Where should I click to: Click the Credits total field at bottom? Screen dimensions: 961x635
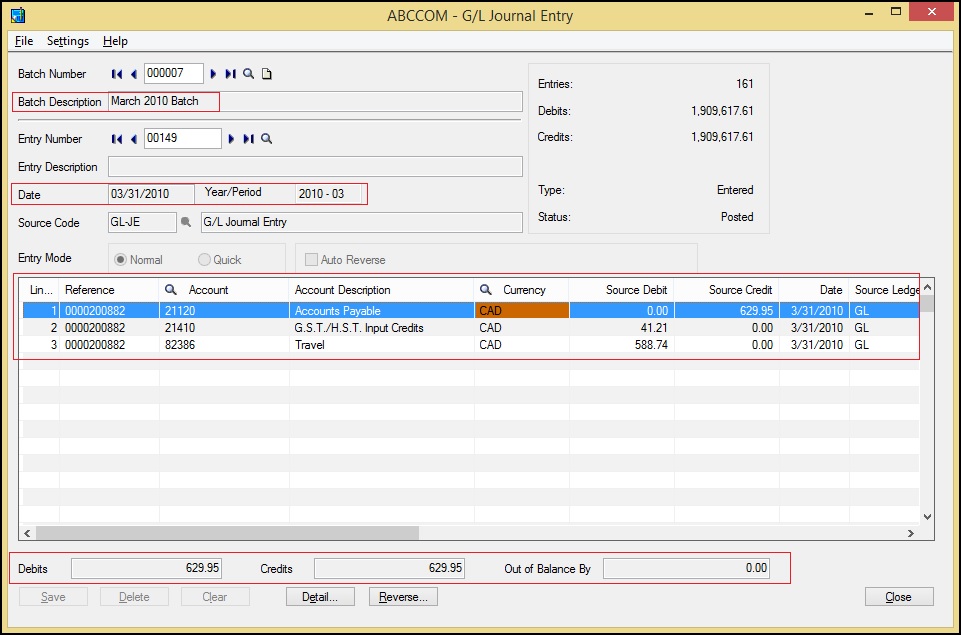tap(389, 569)
